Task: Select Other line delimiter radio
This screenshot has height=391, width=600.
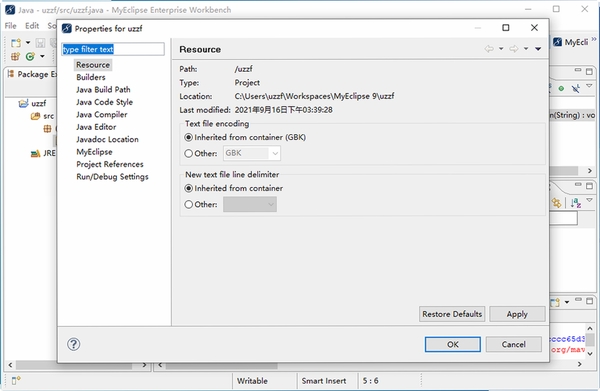Action: click(201, 204)
